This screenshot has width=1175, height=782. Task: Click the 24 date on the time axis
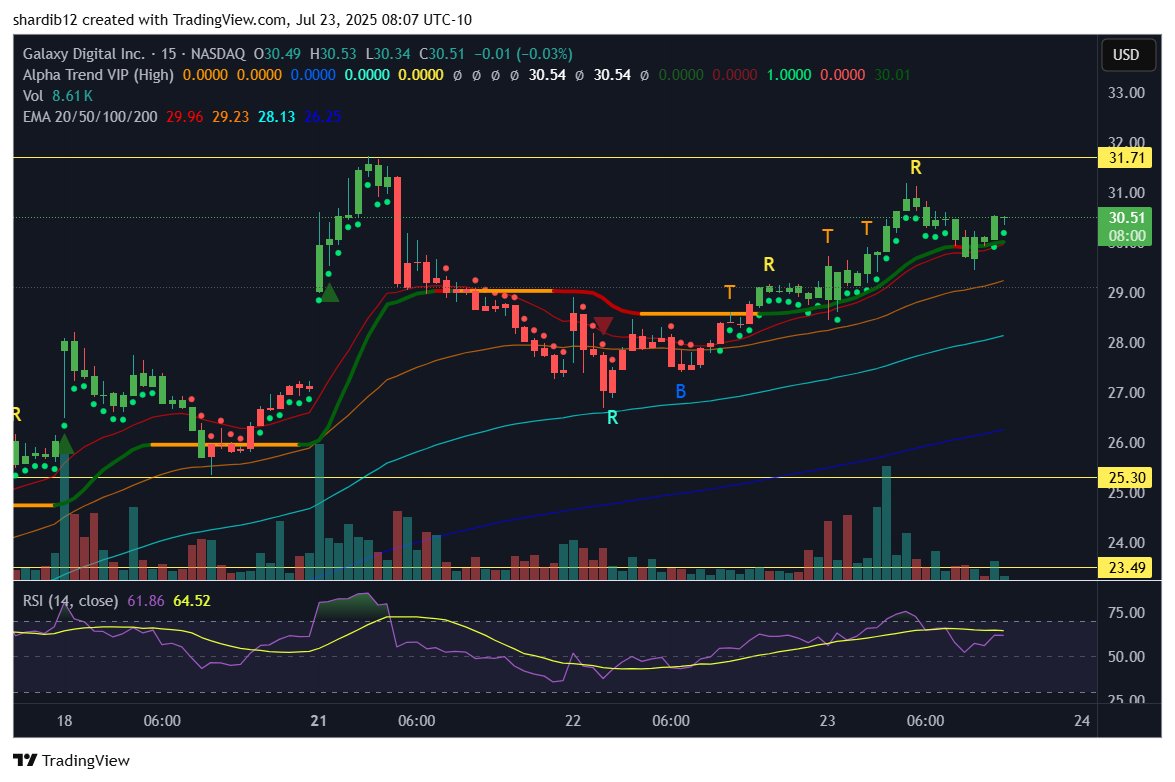(1081, 721)
